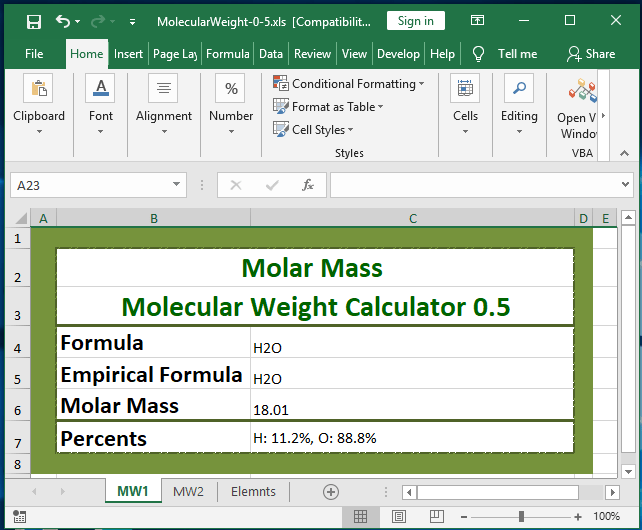The height and width of the screenshot is (530, 642).
Task: Click the Share button
Action: click(x=591, y=54)
